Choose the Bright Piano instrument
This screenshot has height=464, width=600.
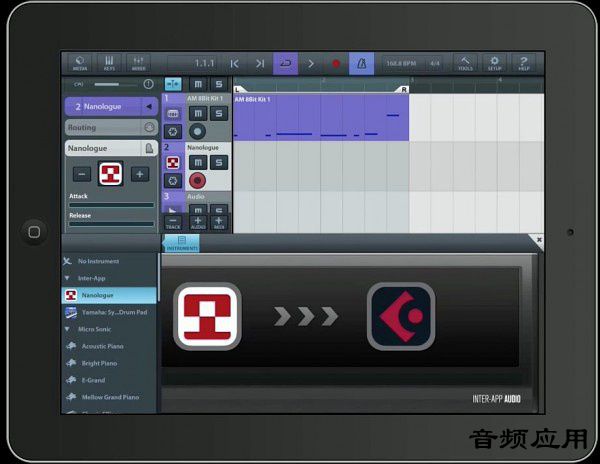tap(109, 363)
